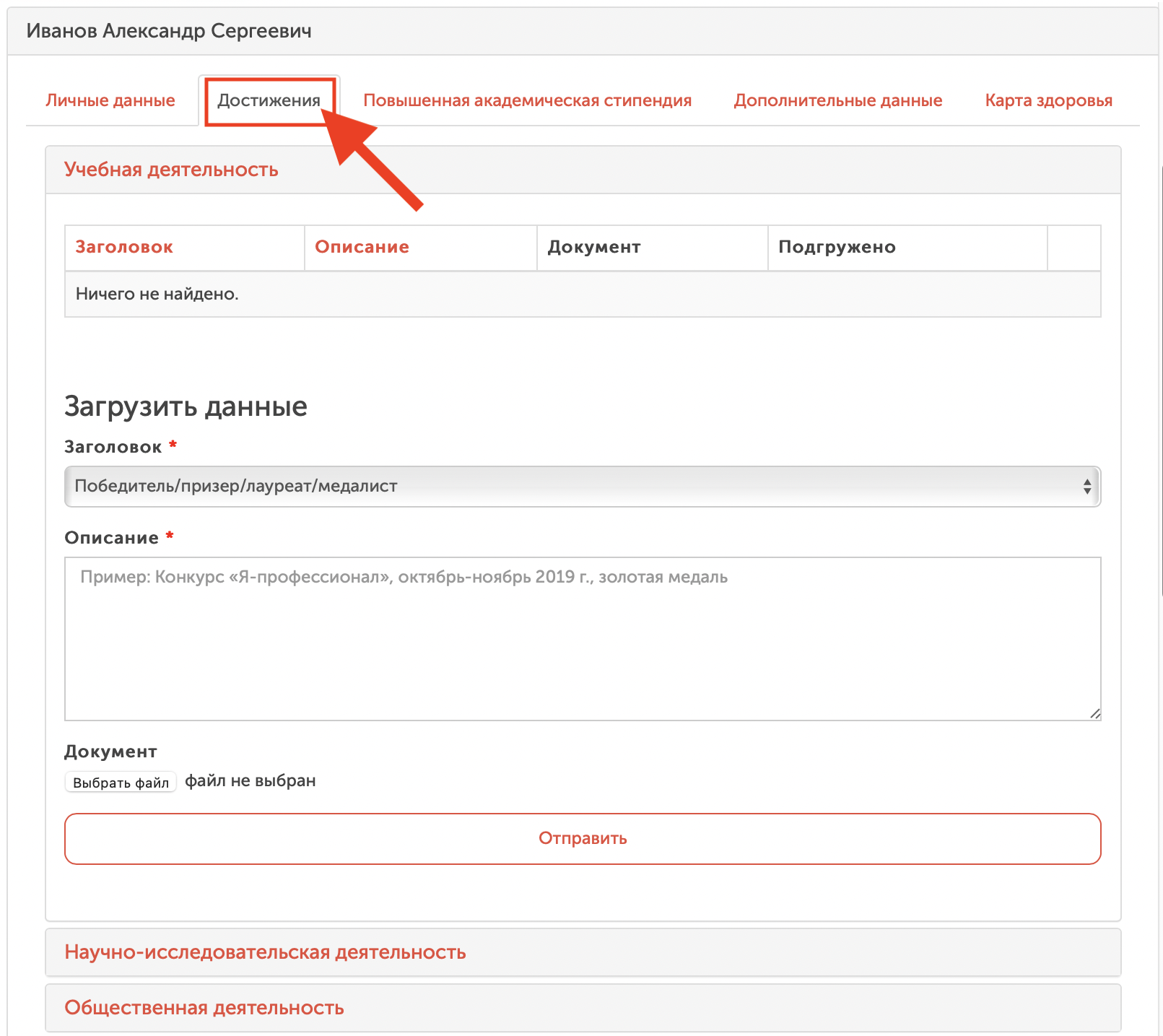Expand the Научно-исследовательская деятельность section
The height and width of the screenshot is (1036, 1163).
265,952
